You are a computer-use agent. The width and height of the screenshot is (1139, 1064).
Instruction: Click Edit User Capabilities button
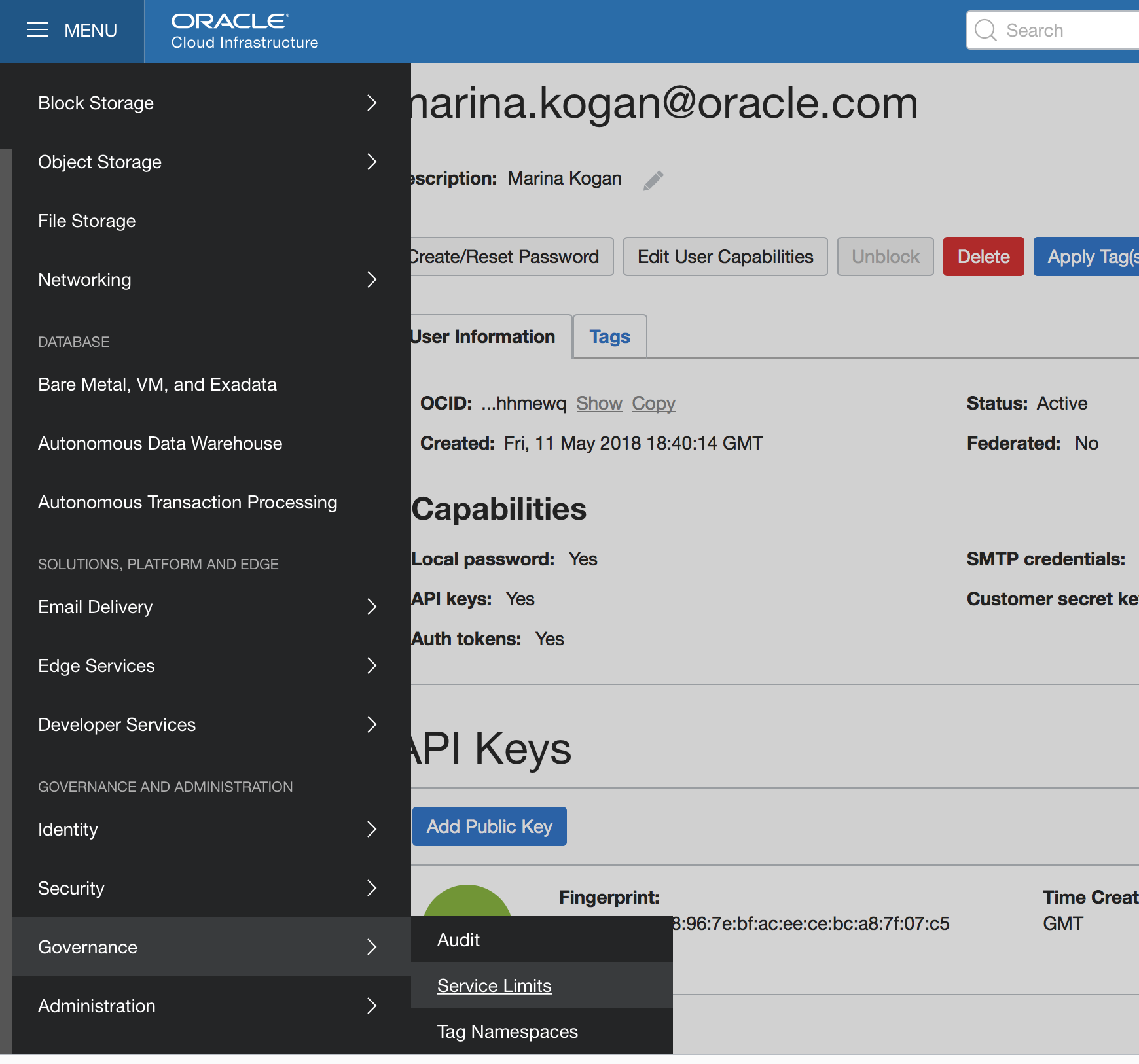tap(725, 257)
